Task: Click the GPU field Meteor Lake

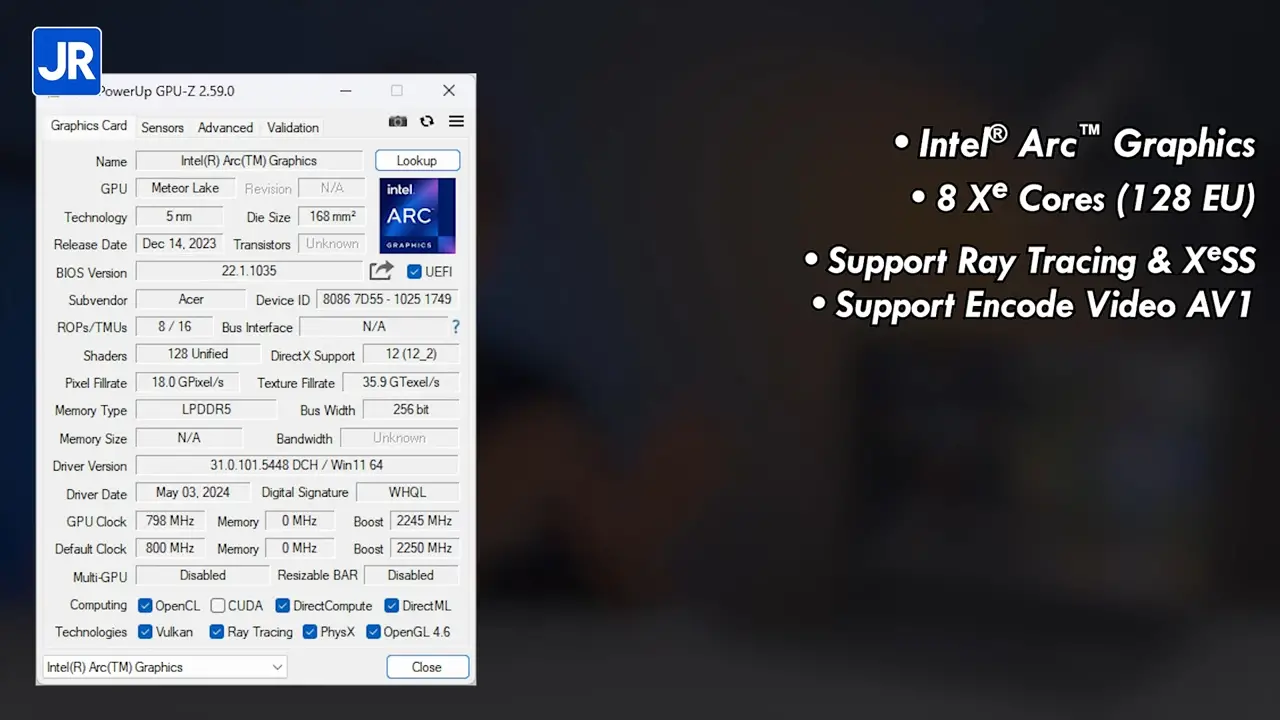Action: 185,188
